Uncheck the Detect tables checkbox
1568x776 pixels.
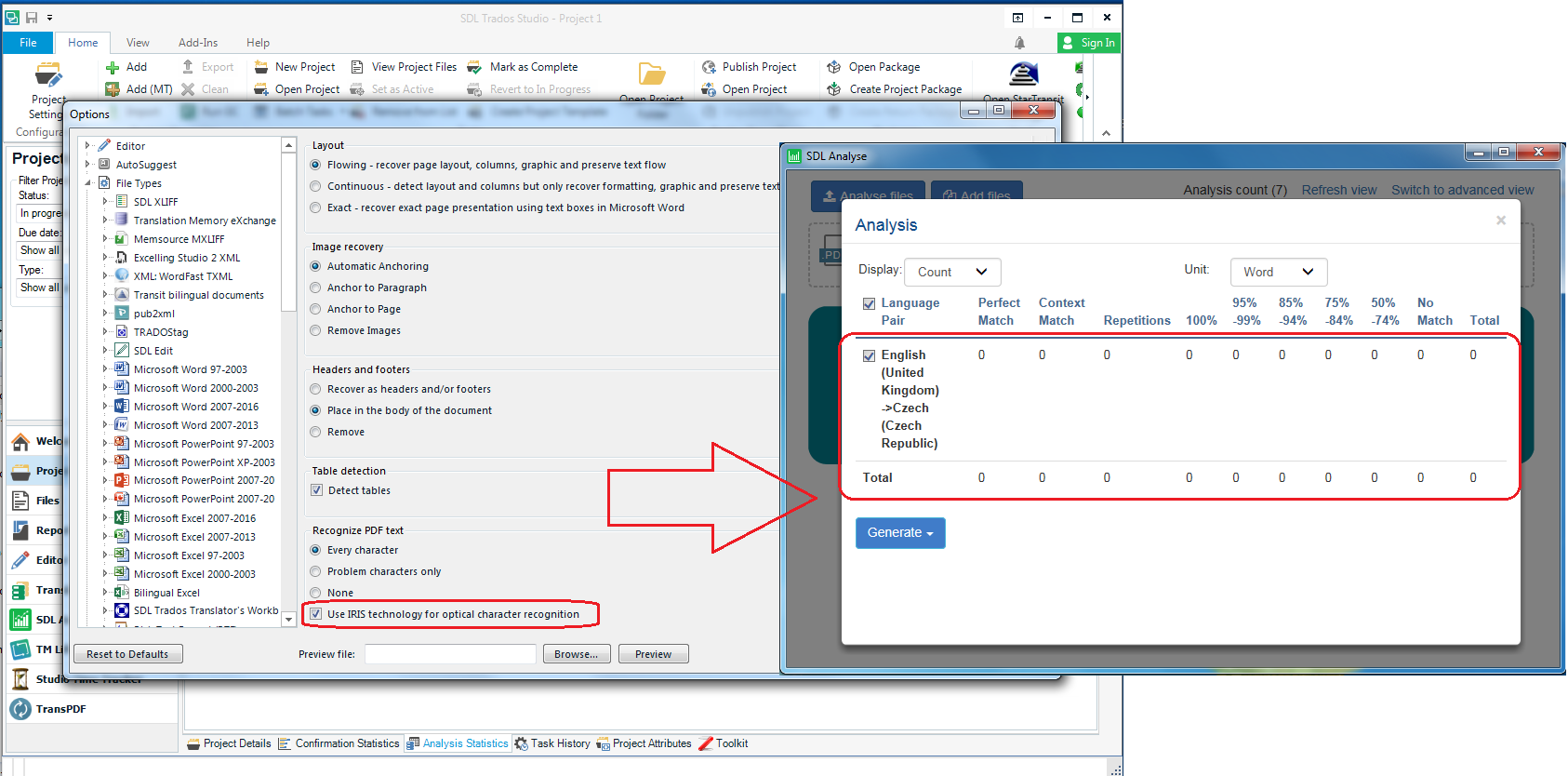coord(317,490)
